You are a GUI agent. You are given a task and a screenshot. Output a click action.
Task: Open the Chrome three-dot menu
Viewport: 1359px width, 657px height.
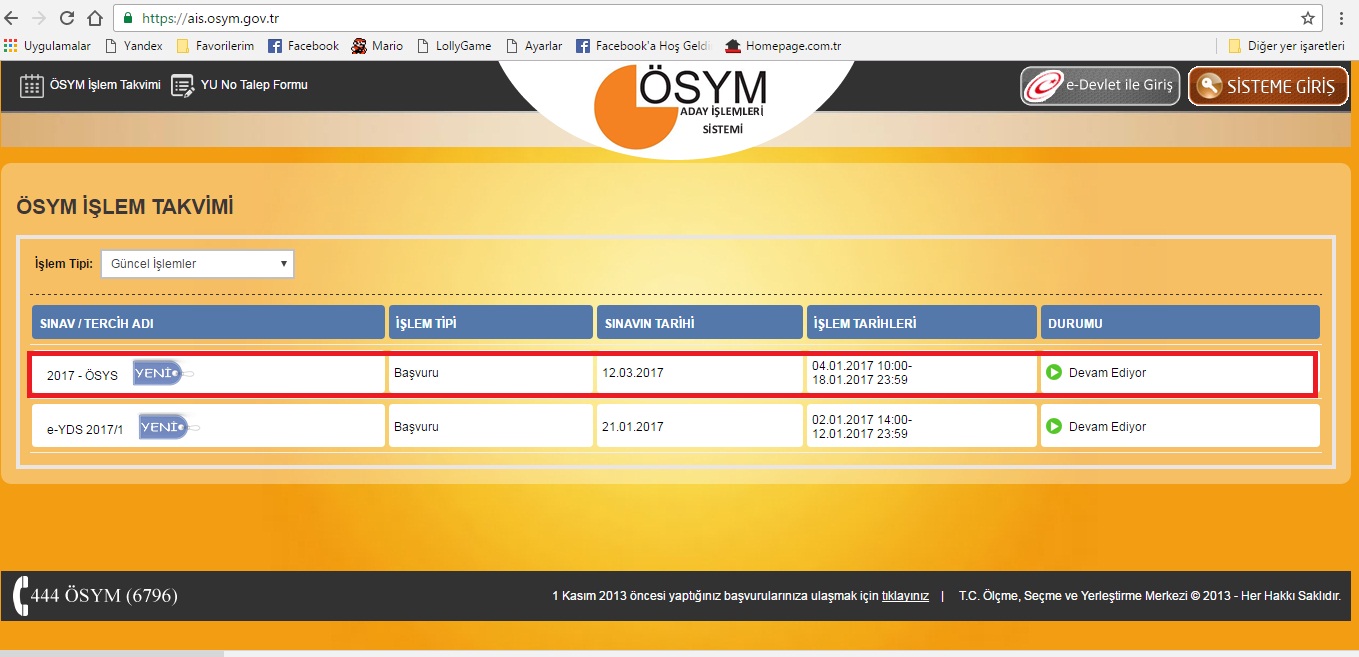[1341, 18]
